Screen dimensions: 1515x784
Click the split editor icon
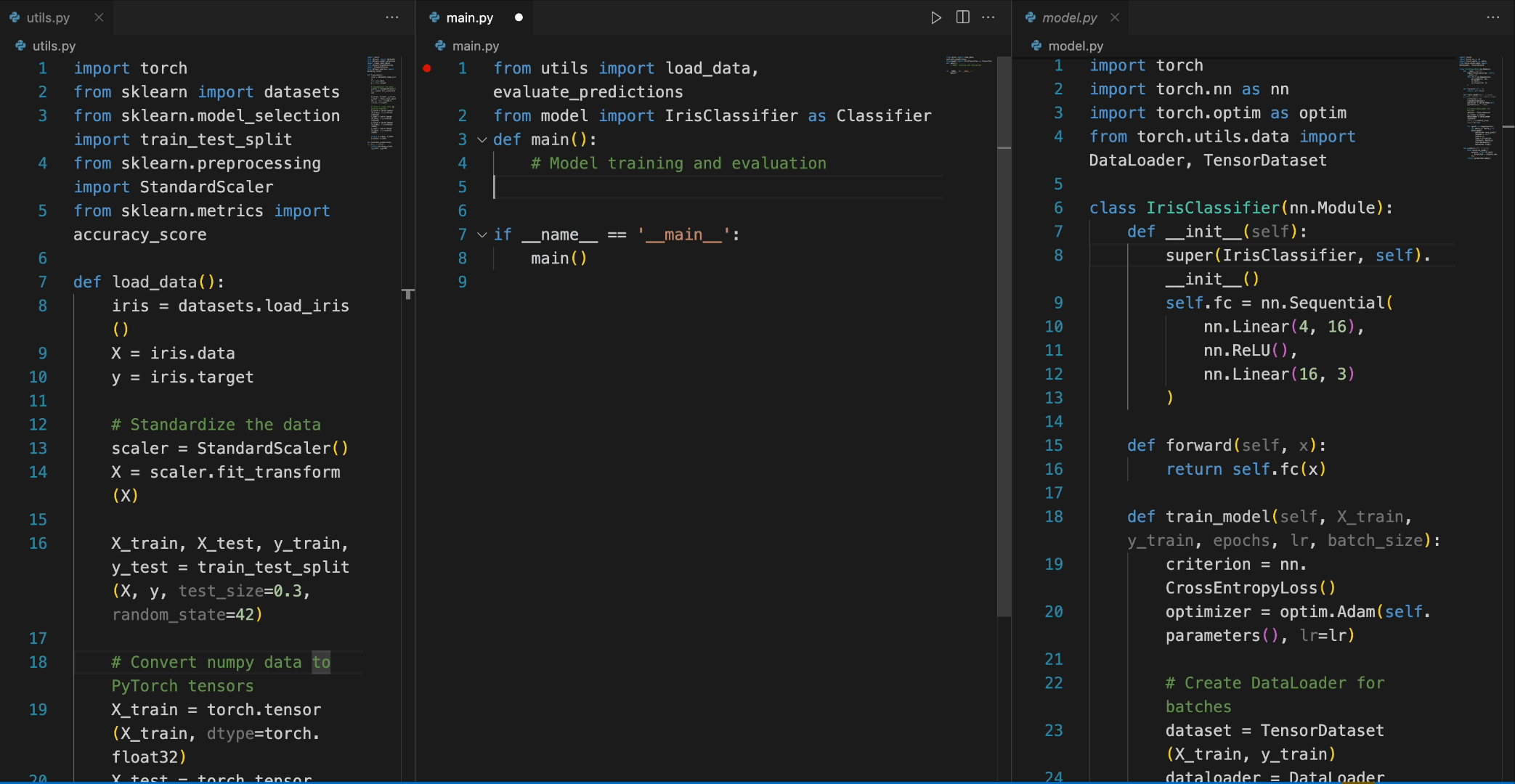tap(962, 16)
